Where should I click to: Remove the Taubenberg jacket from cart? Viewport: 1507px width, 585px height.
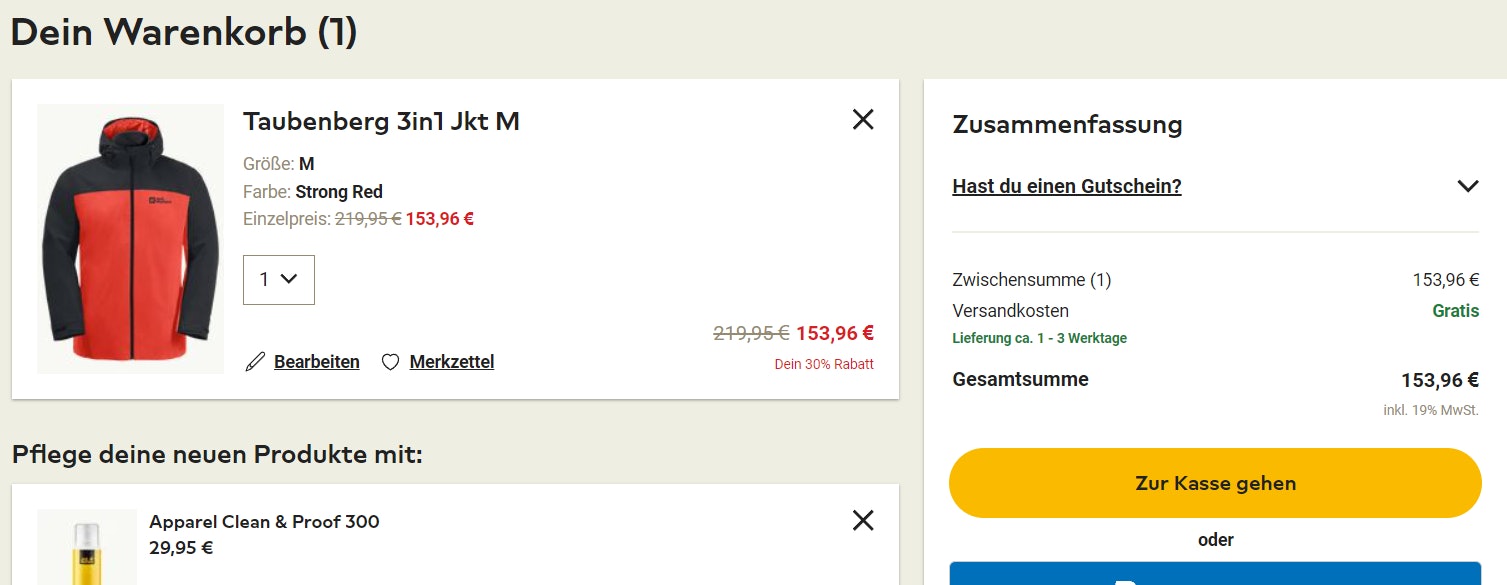[x=863, y=120]
